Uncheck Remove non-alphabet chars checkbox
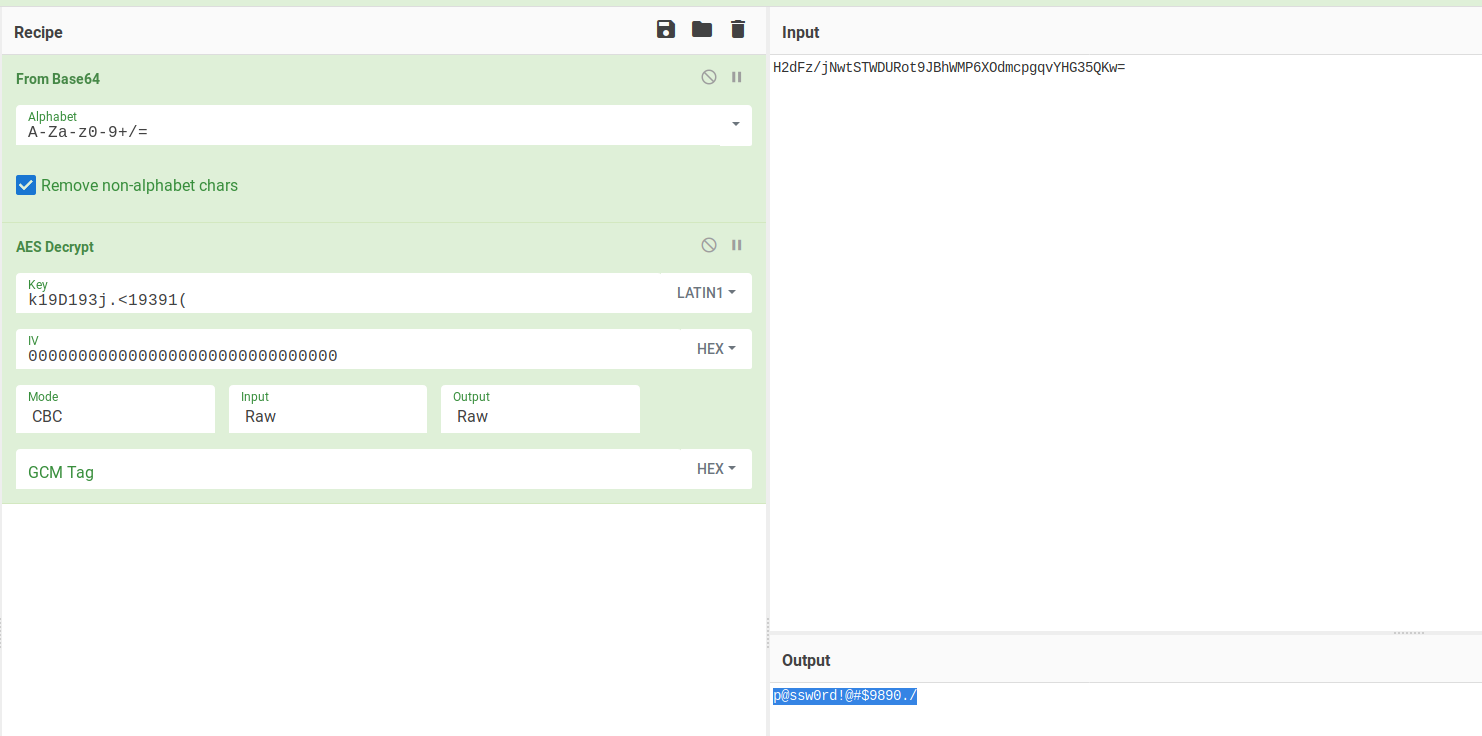The image size is (1482, 736). (26, 185)
